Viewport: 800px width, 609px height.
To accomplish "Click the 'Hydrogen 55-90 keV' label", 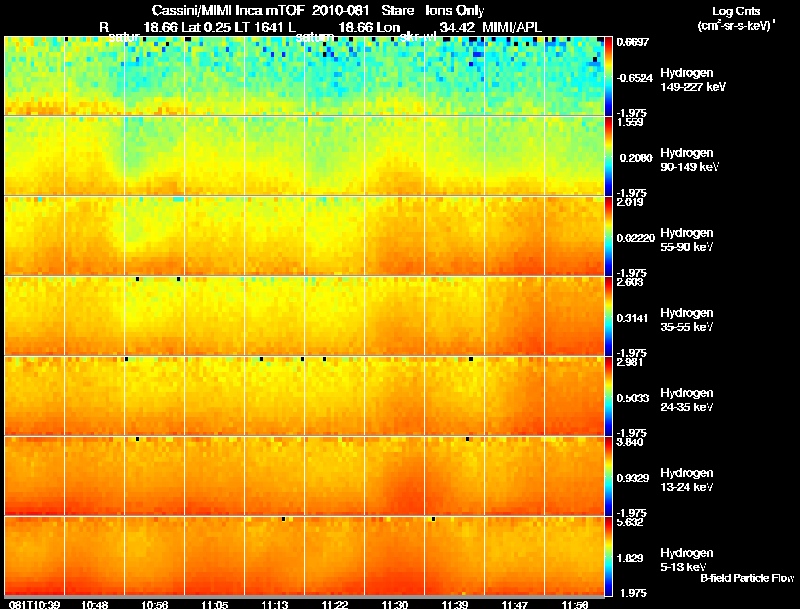I will (687, 240).
